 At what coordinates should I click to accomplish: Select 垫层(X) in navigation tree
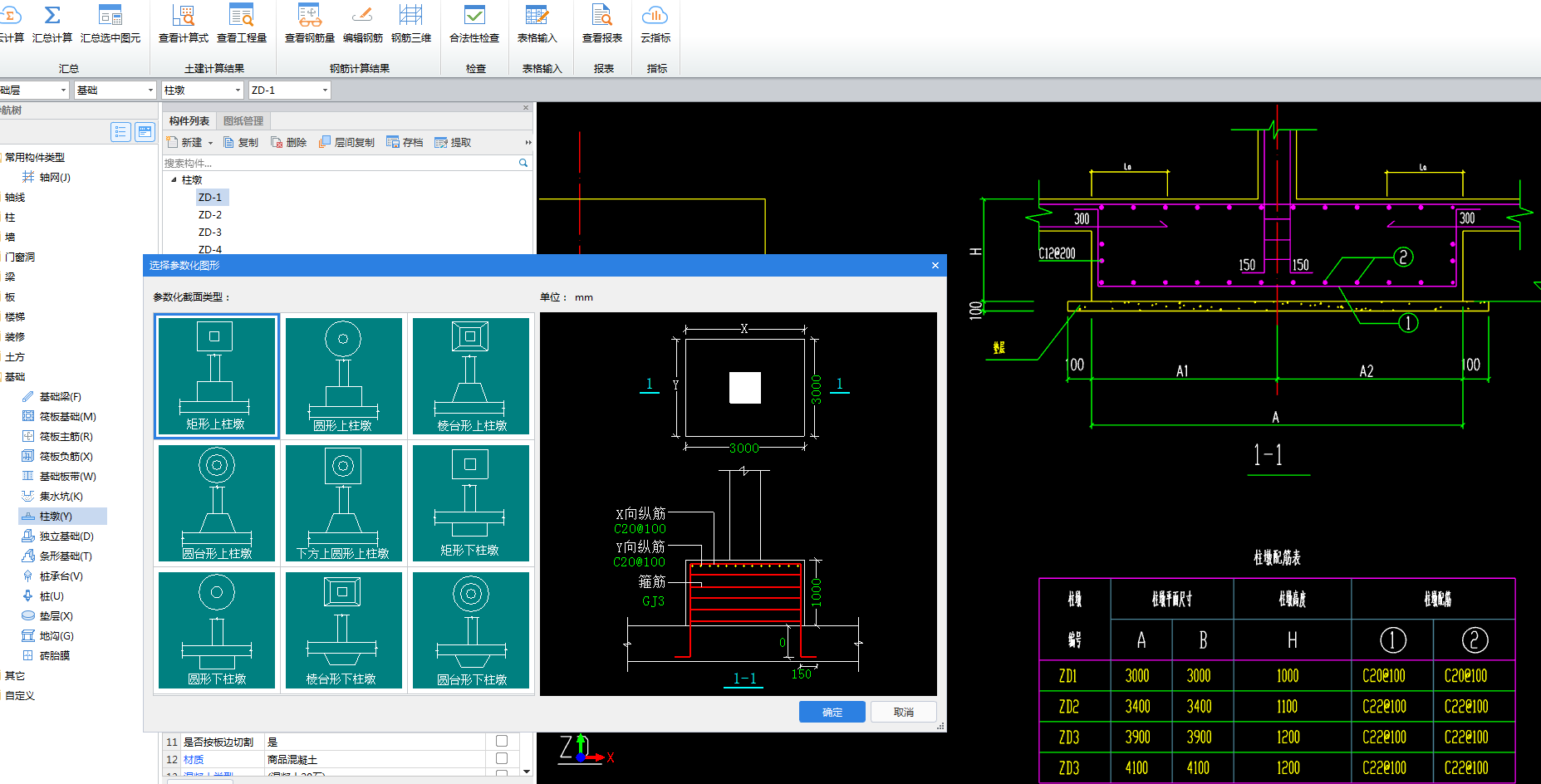pos(47,616)
